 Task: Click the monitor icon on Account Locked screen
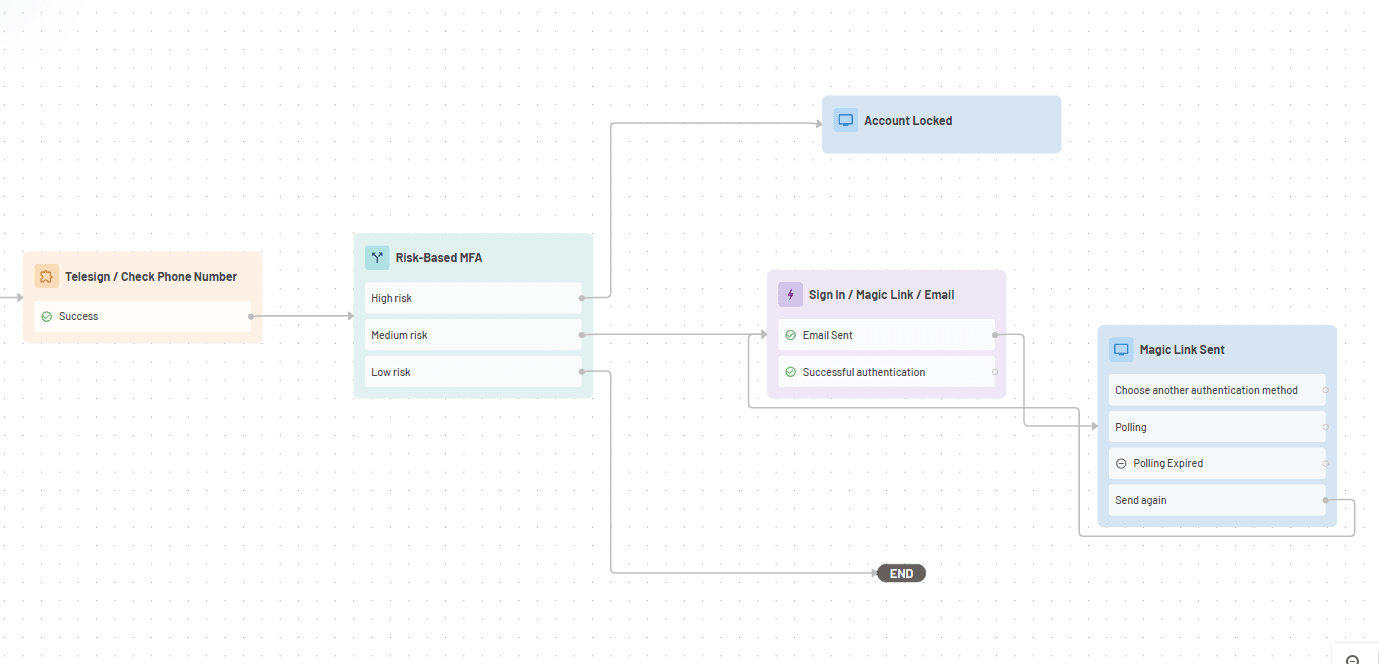point(845,119)
